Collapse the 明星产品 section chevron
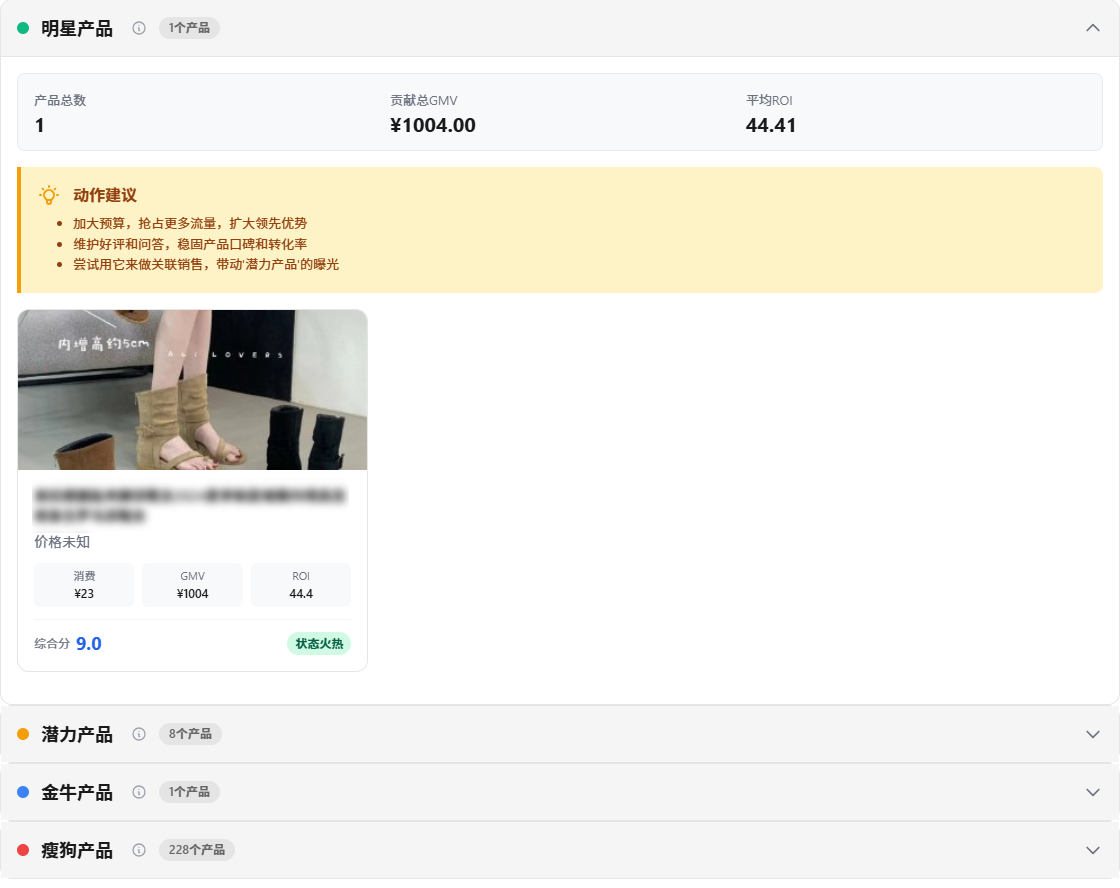The image size is (1120, 888). coord(1092,28)
